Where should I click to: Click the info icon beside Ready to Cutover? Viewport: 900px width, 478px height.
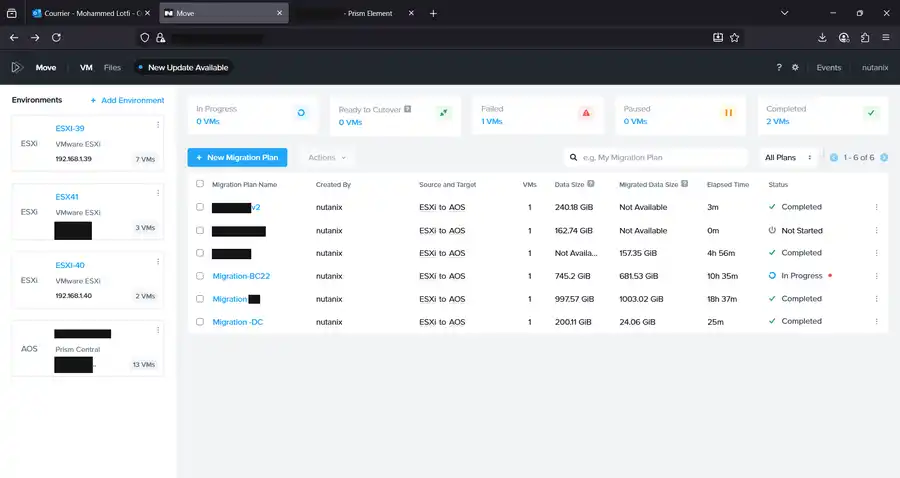pyautogui.click(x=408, y=109)
